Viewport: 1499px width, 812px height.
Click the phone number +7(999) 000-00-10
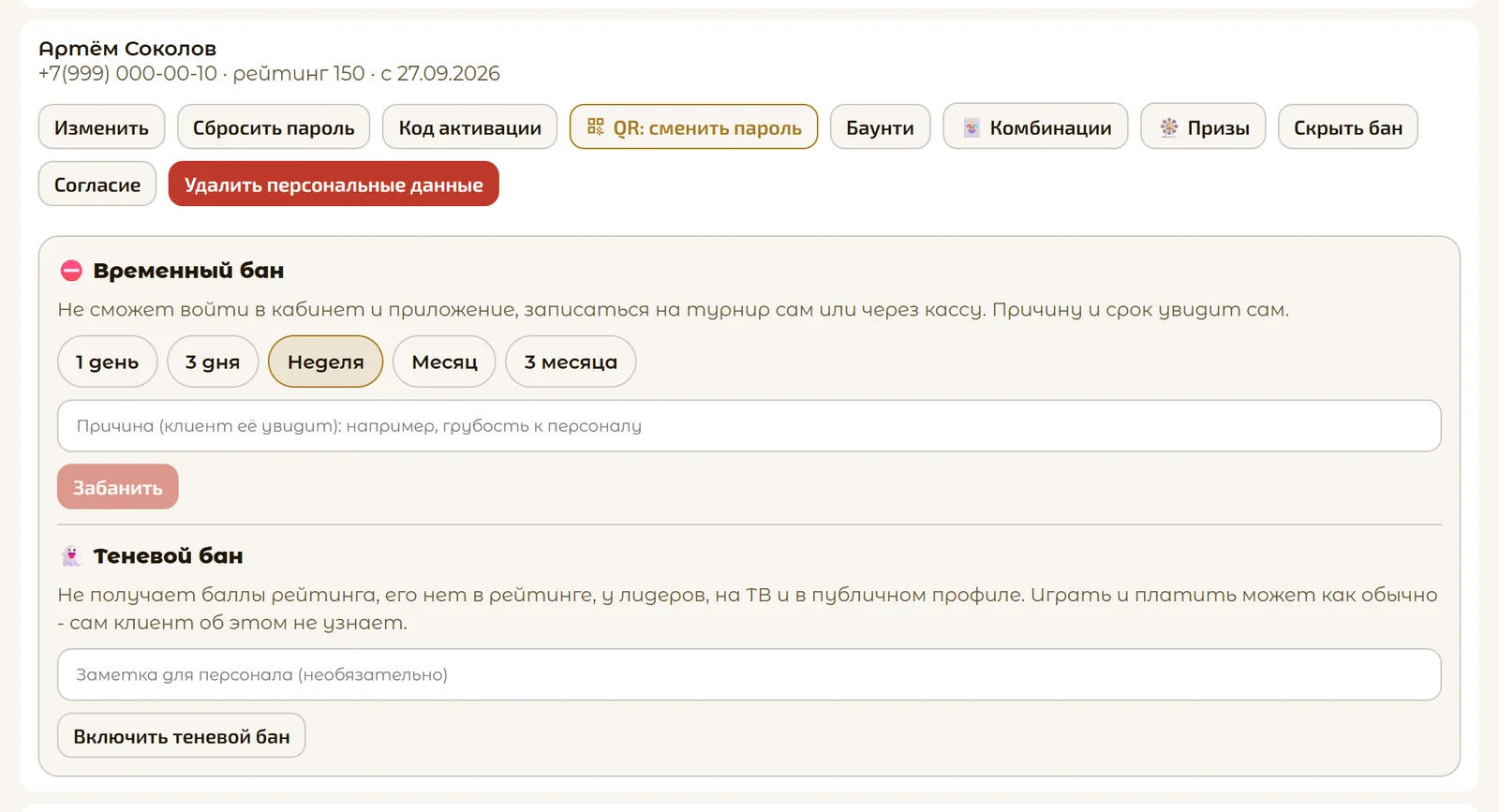(x=127, y=73)
